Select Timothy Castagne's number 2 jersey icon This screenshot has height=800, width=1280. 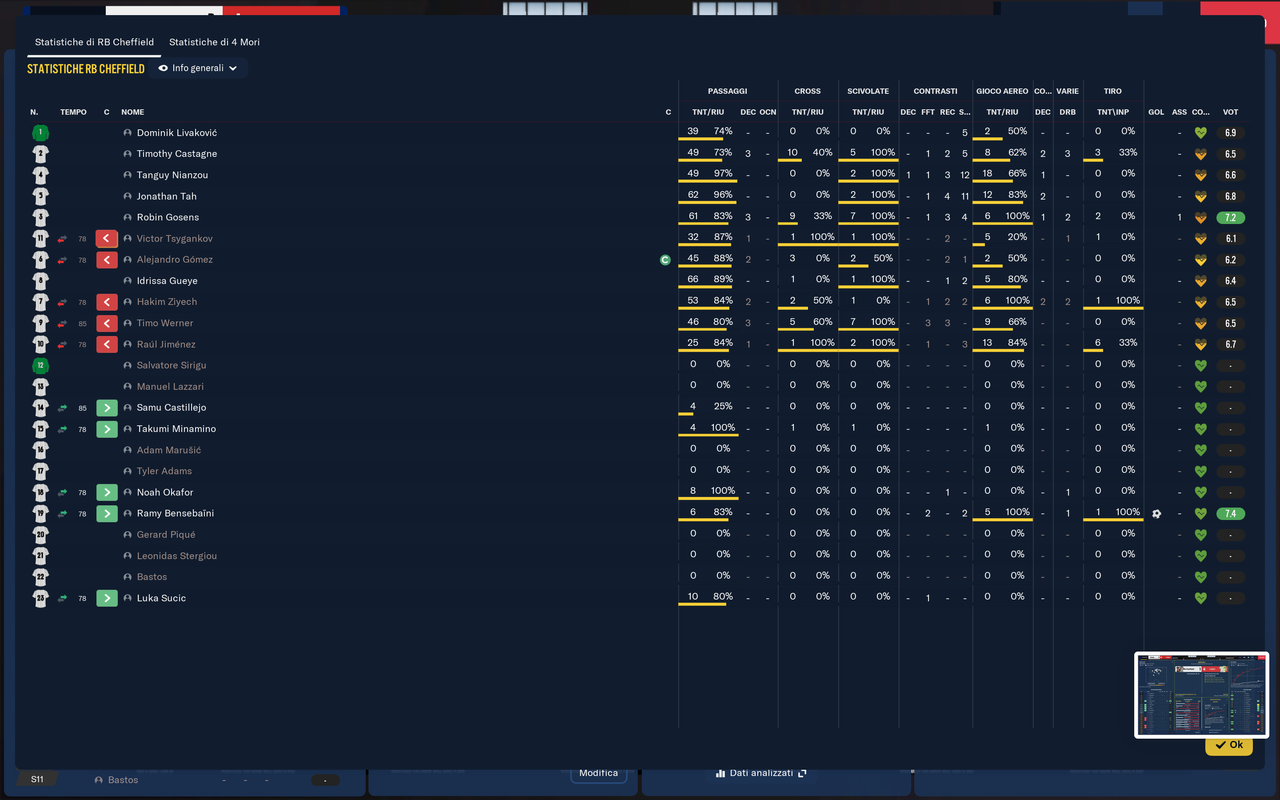[40, 154]
